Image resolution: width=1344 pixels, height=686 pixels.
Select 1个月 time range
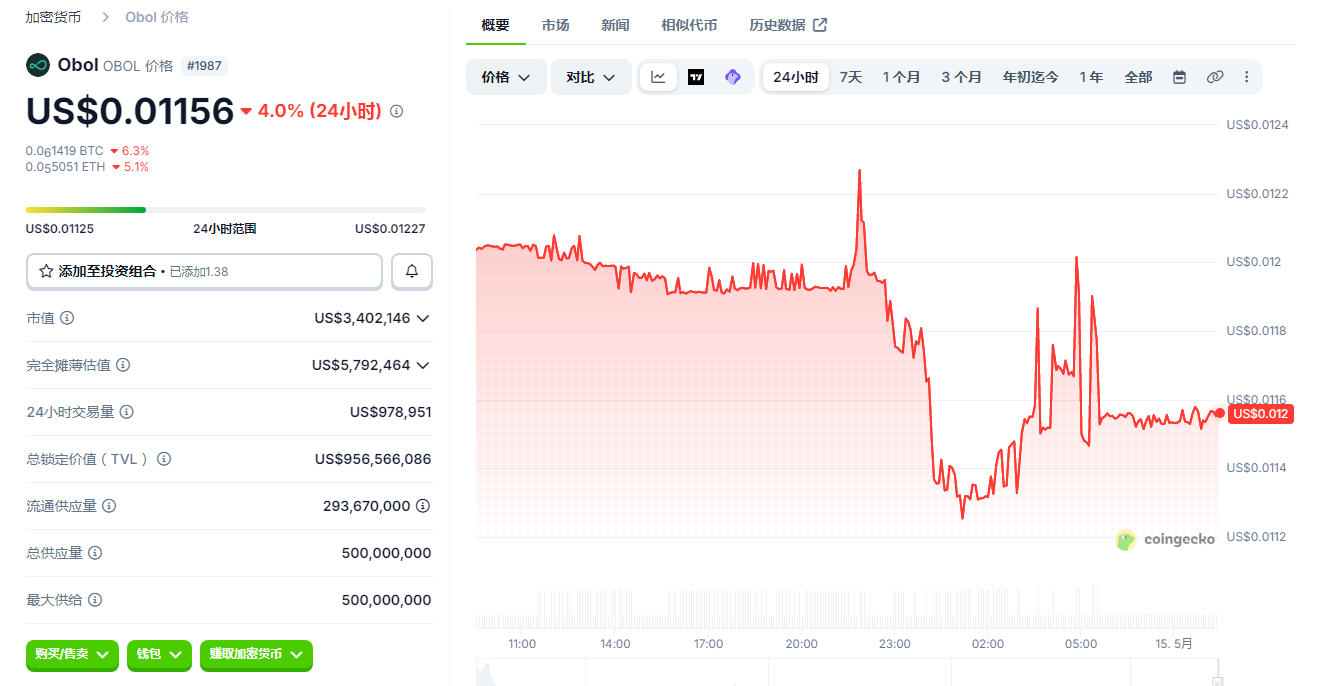tap(901, 77)
